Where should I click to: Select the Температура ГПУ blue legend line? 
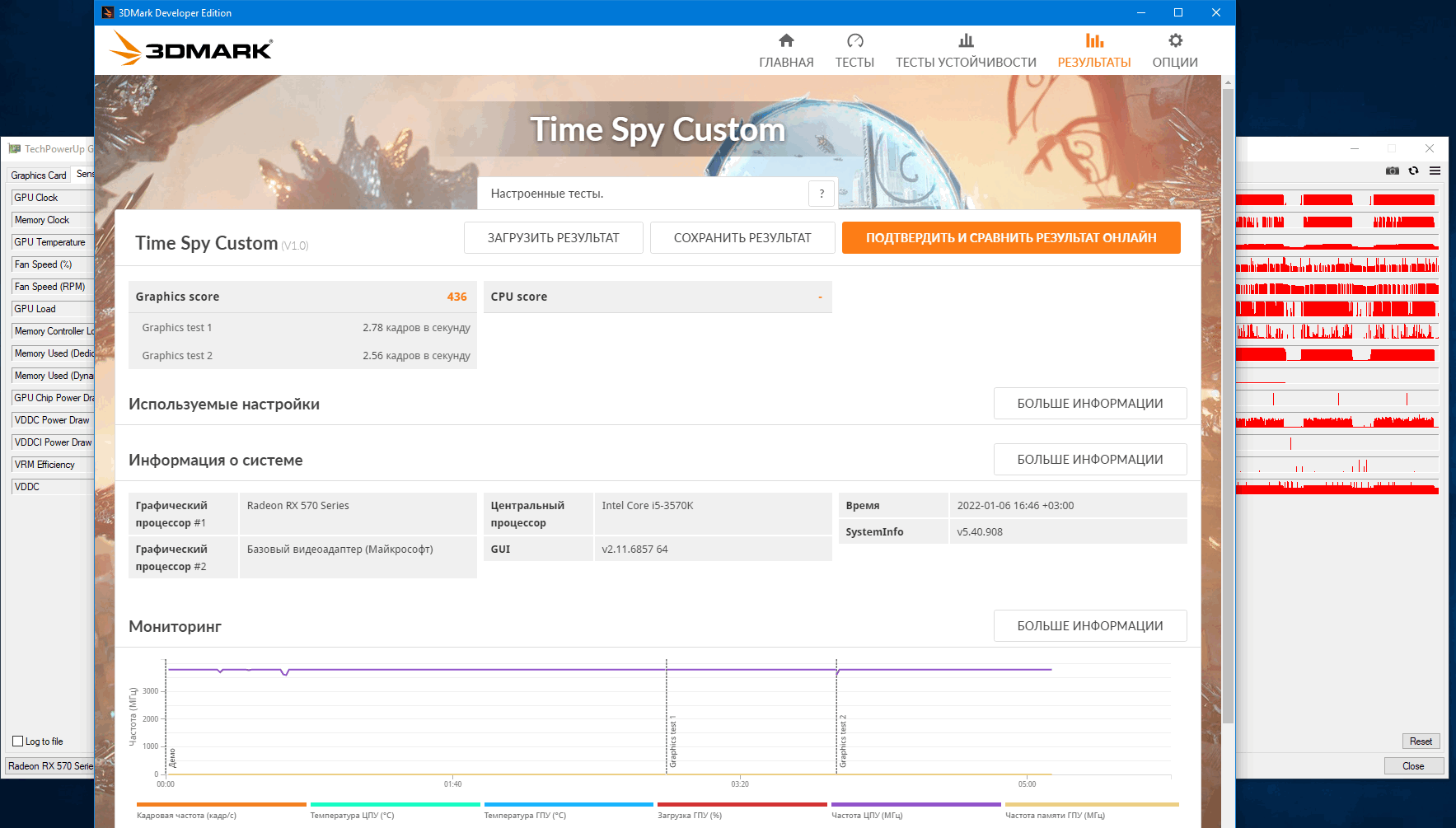click(x=569, y=804)
